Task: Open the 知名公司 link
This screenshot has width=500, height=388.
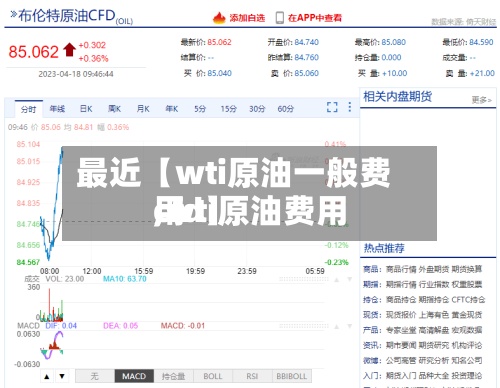Action: click(x=467, y=361)
